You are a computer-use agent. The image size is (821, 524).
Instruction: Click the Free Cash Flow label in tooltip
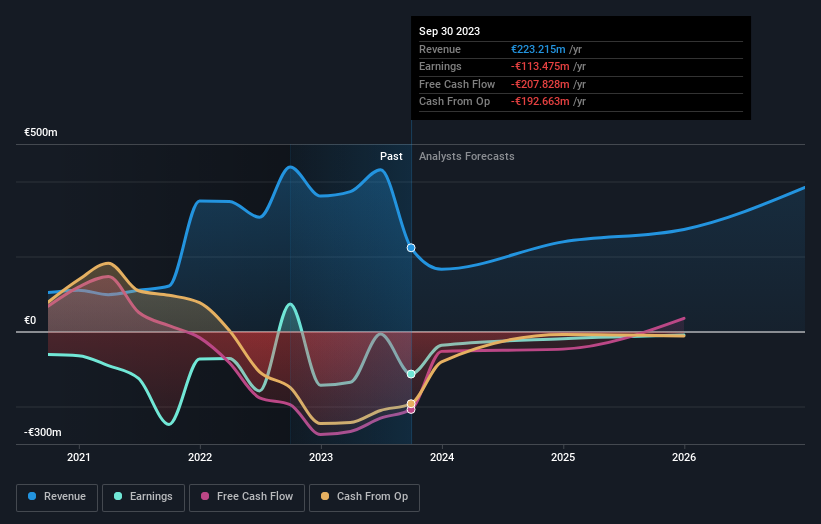click(457, 84)
